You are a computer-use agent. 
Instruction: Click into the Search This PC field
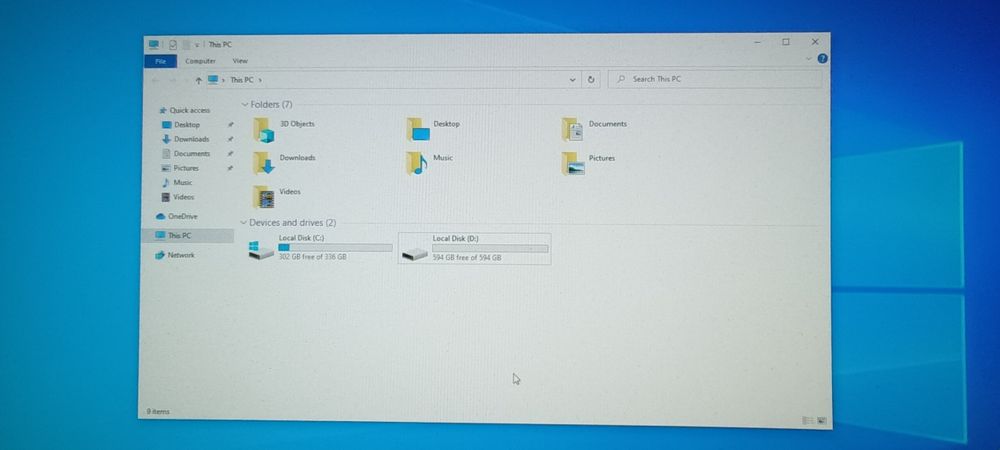point(714,79)
